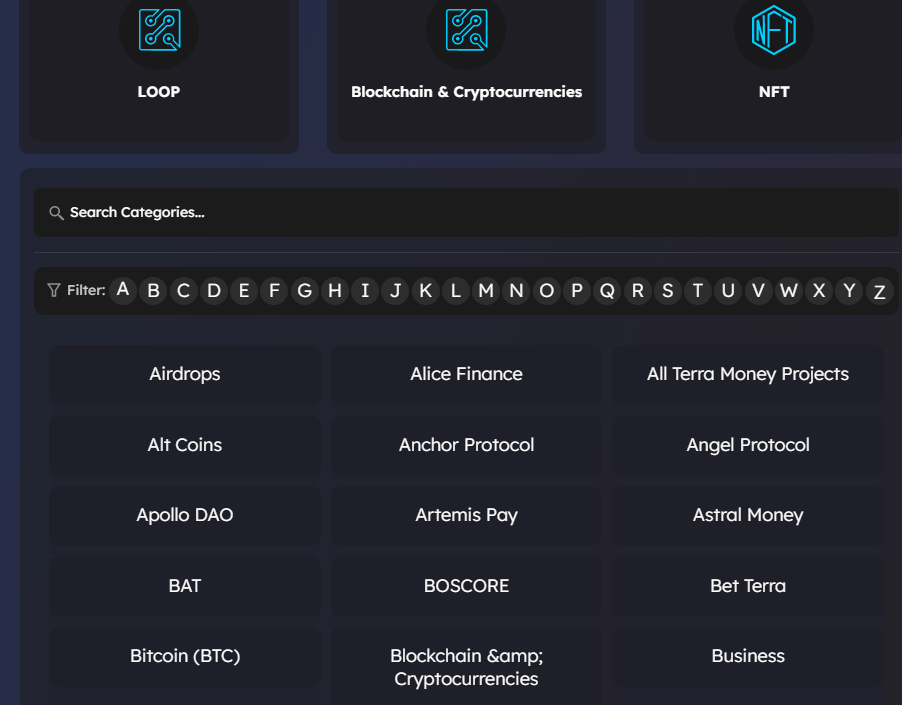Click the LOOP circuit icon
The height and width of the screenshot is (705, 902).
pos(159,30)
